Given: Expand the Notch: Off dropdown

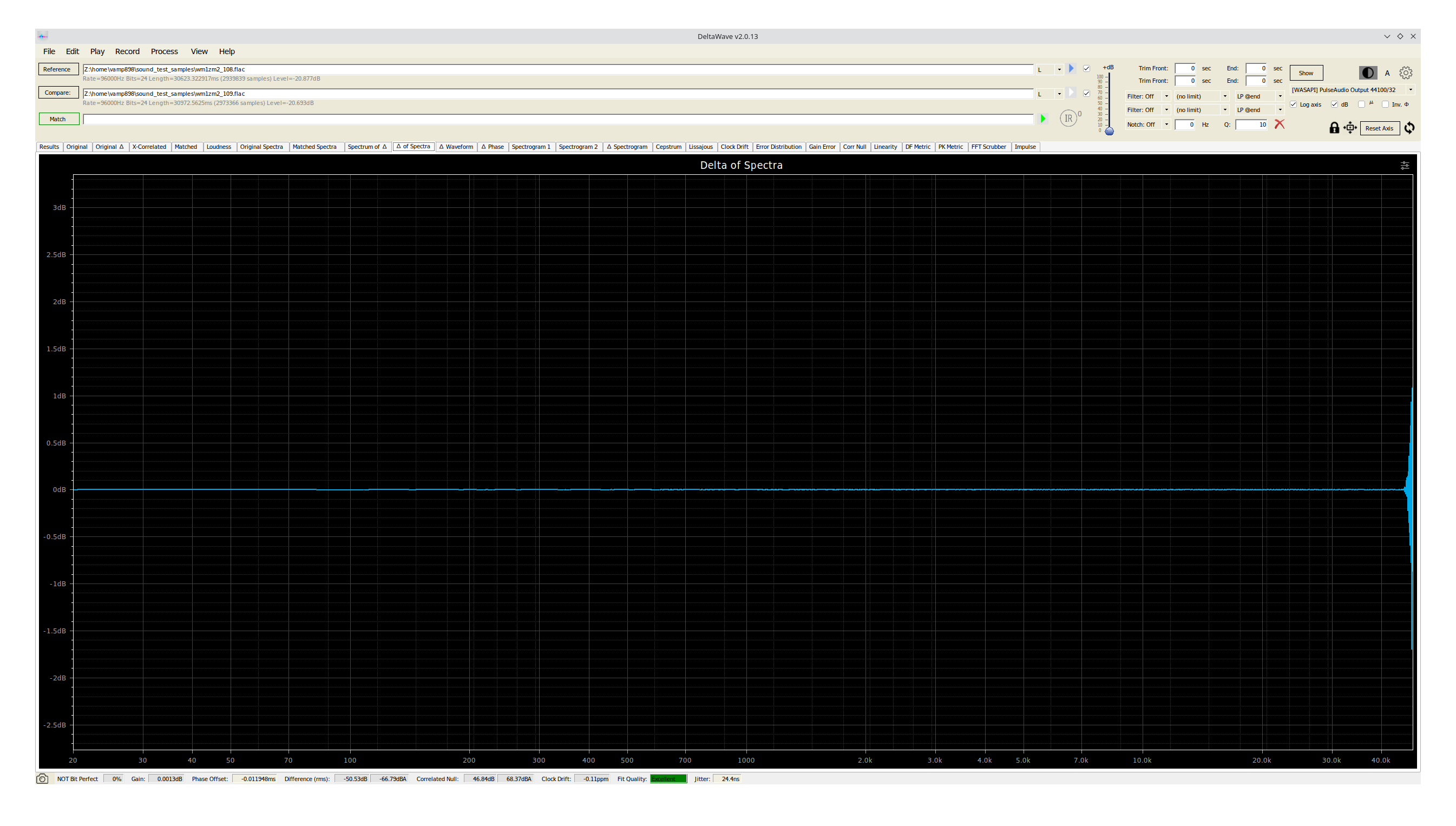Looking at the screenshot, I should click(1166, 124).
